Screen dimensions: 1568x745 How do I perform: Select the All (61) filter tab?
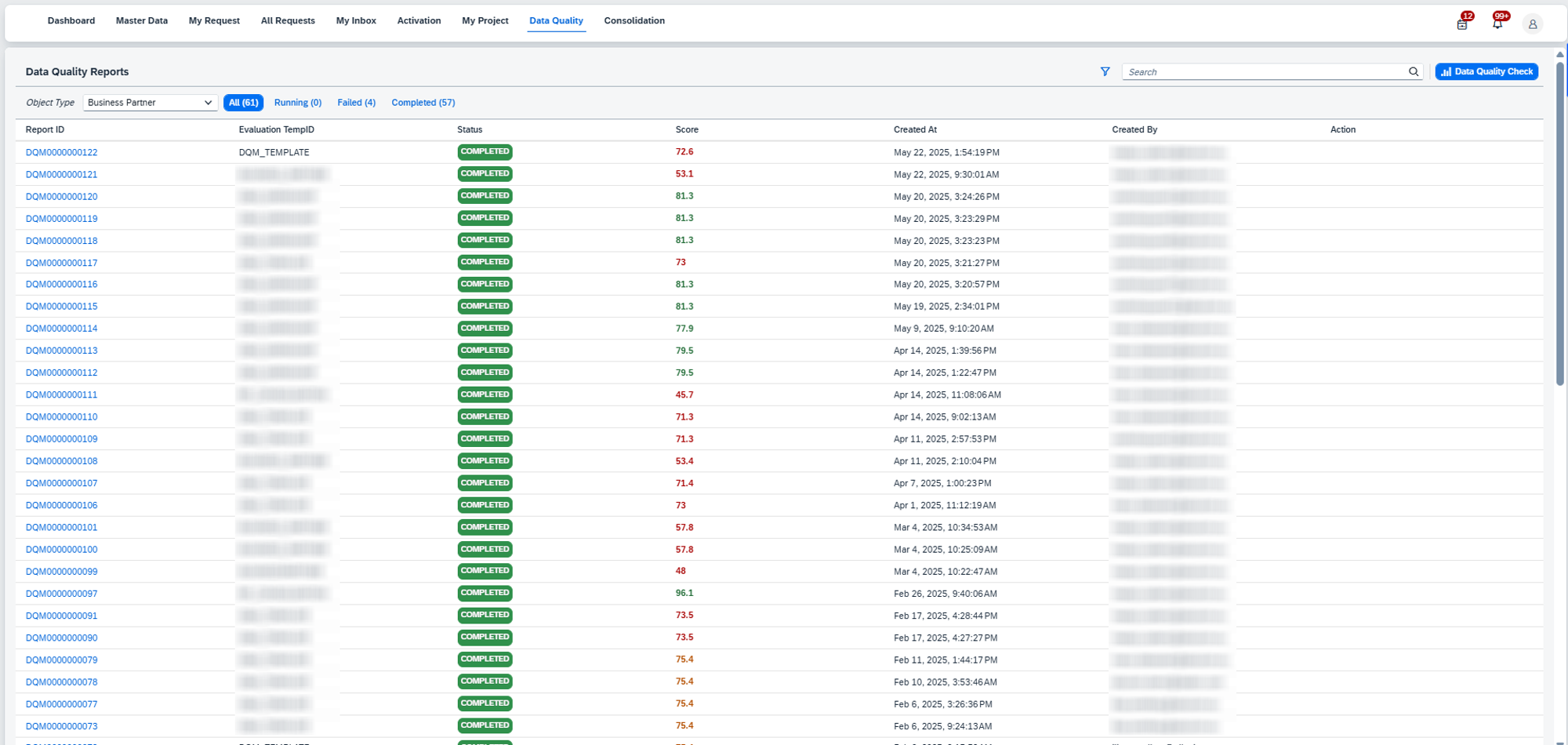(243, 103)
